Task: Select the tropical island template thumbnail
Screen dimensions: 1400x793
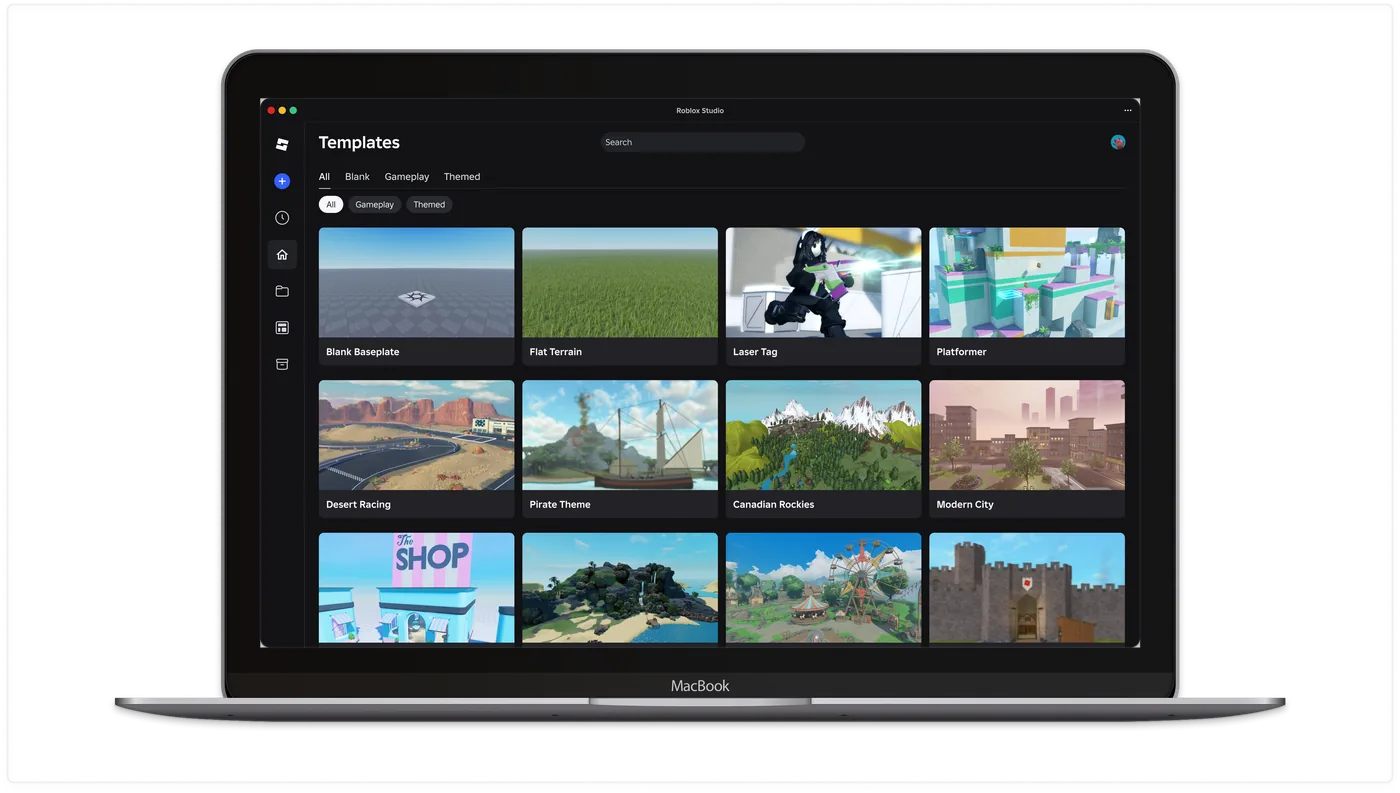Action: point(620,588)
